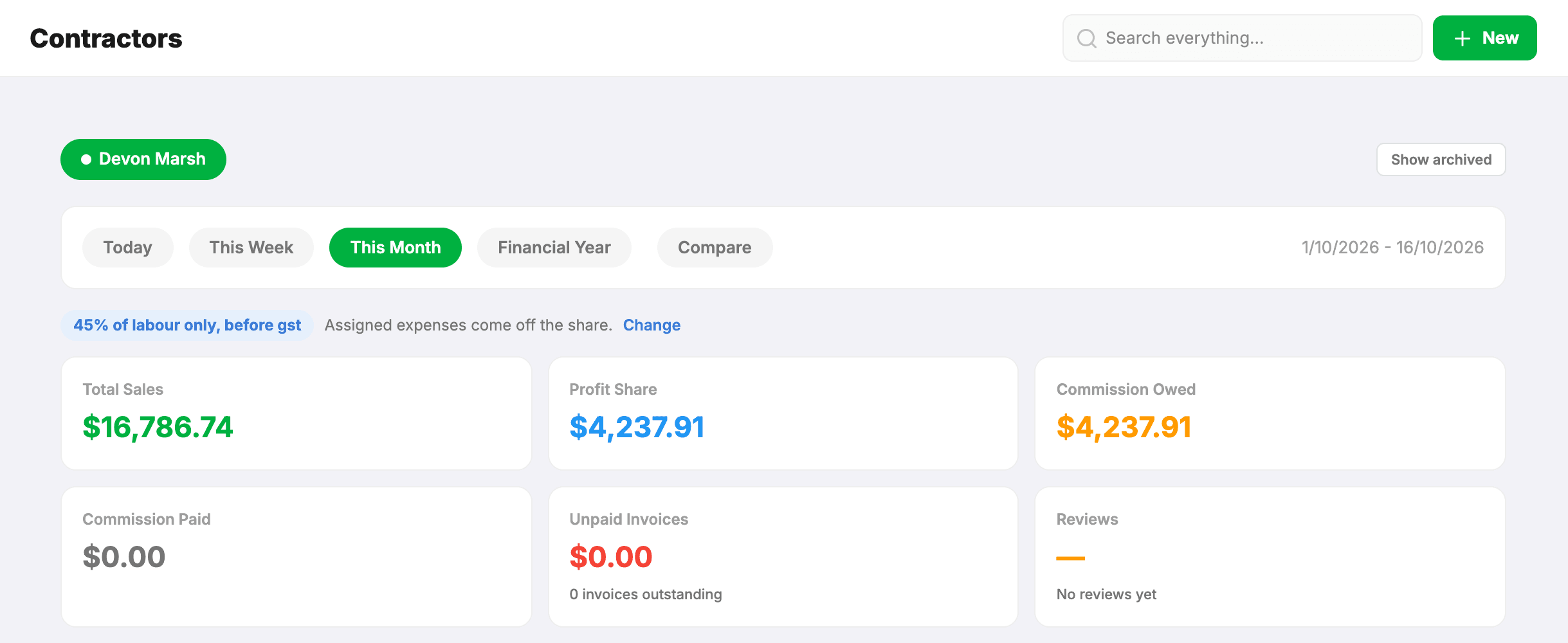Click the Profit Share label

tap(613, 389)
